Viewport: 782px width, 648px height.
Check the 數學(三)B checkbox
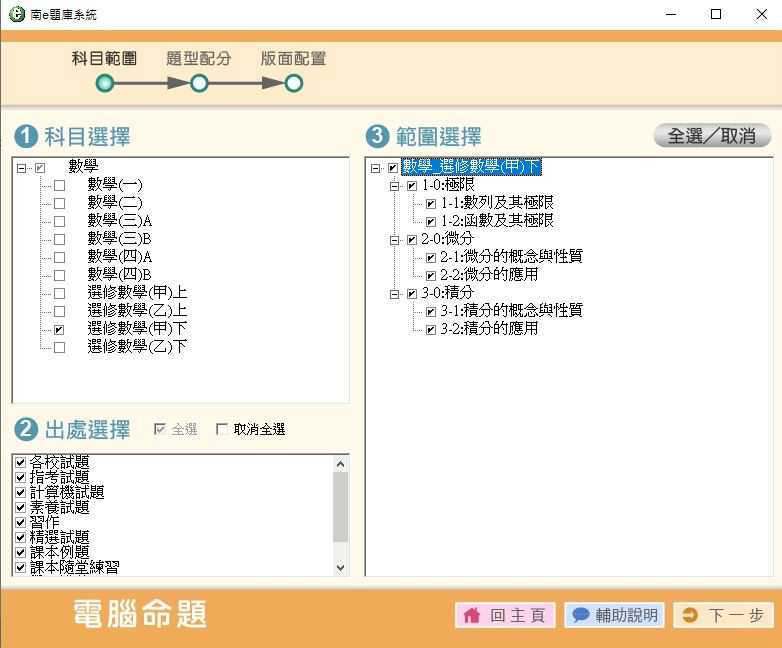point(59,239)
